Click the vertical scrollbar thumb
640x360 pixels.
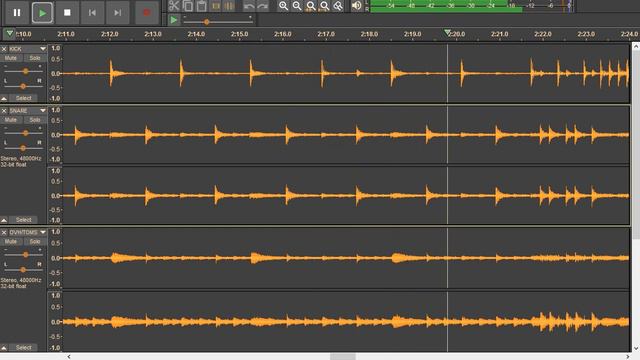tap(636, 144)
